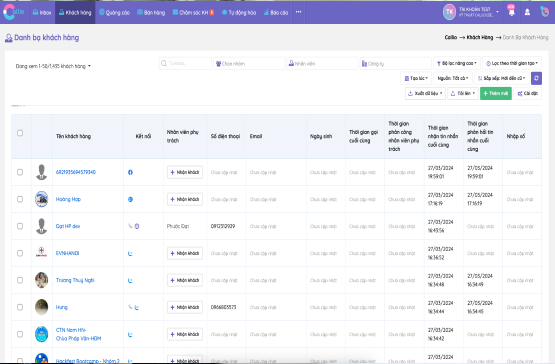The height and width of the screenshot is (364, 555).
Task: Select the Khách hàng menu tab
Action: click(75, 12)
